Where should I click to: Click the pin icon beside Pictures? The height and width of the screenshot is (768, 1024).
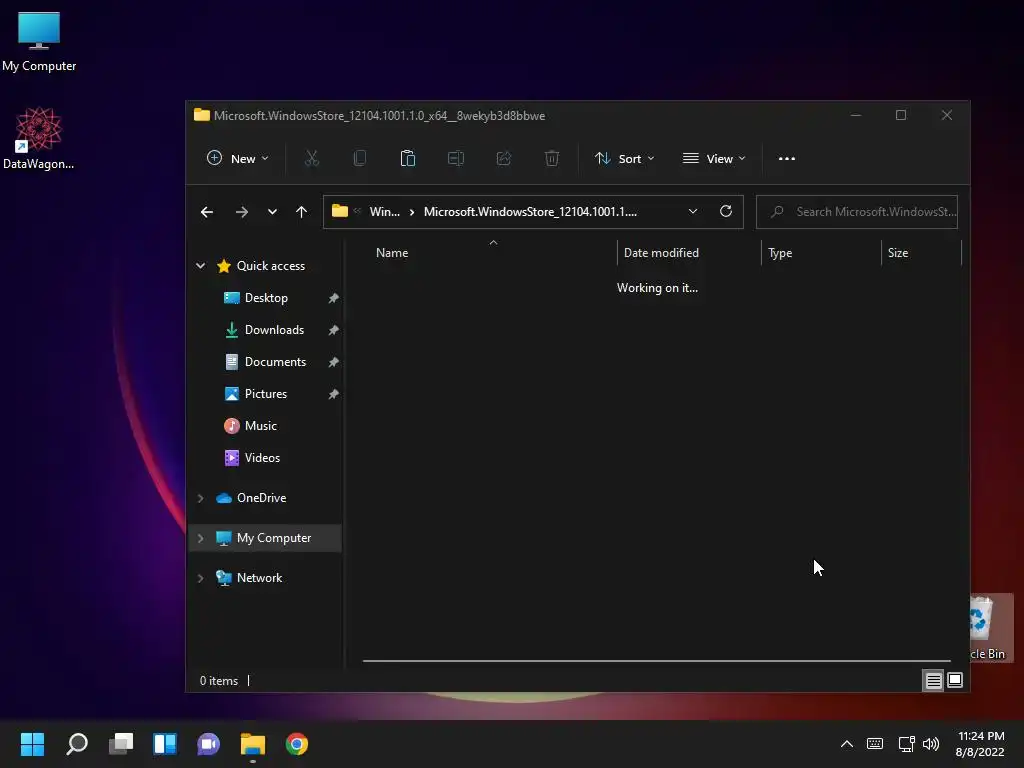pyautogui.click(x=333, y=394)
